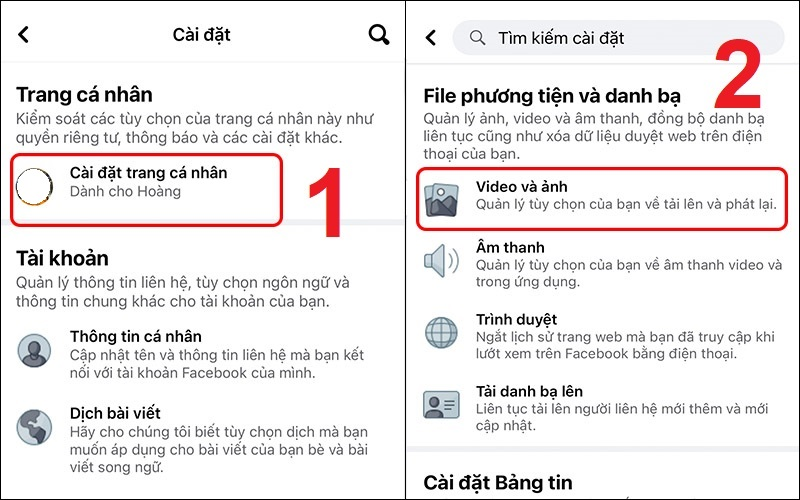Open Âm thanh sound settings
The width and height of the screenshot is (800, 500).
(602, 264)
